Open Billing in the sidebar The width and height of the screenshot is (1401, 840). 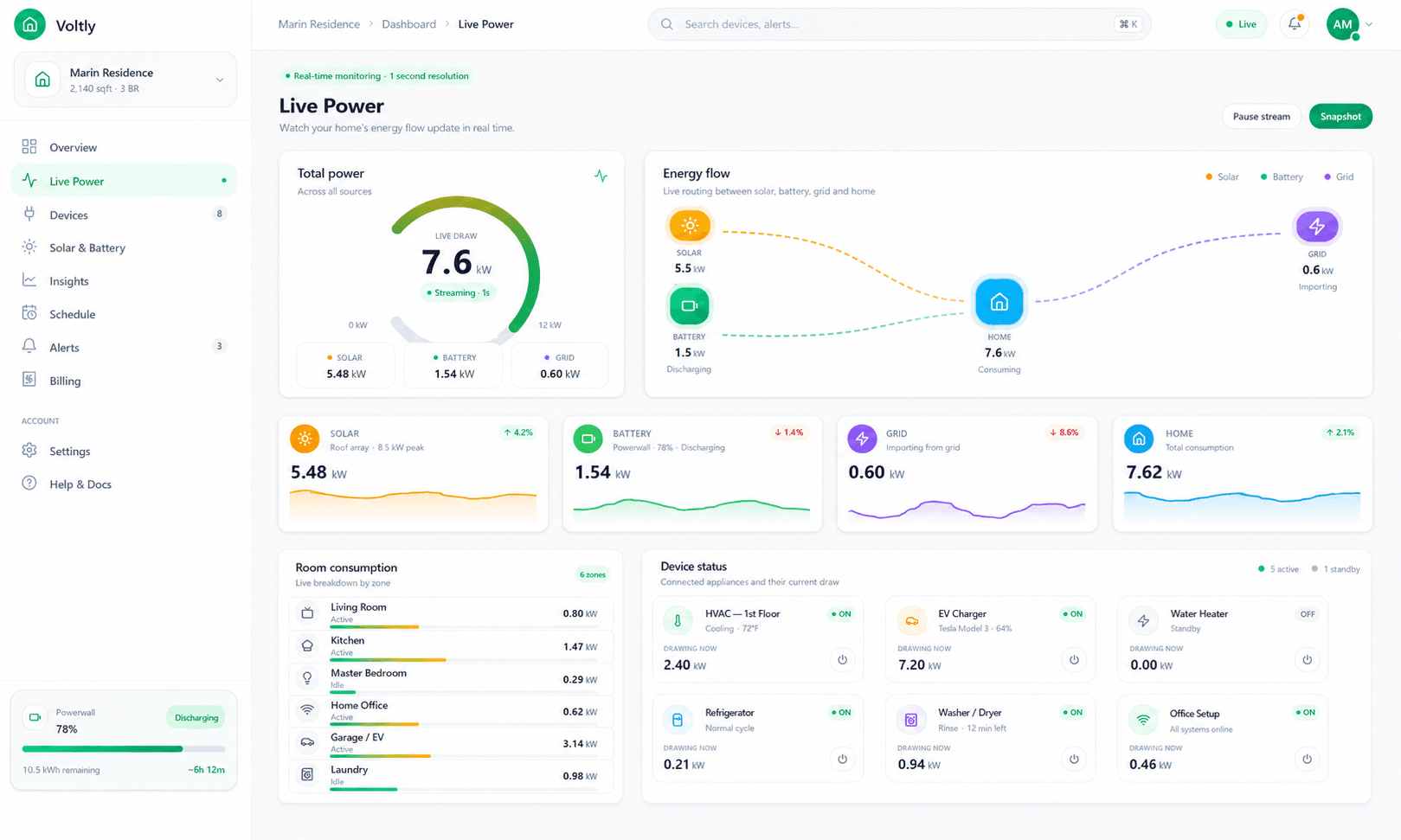[x=124, y=381]
